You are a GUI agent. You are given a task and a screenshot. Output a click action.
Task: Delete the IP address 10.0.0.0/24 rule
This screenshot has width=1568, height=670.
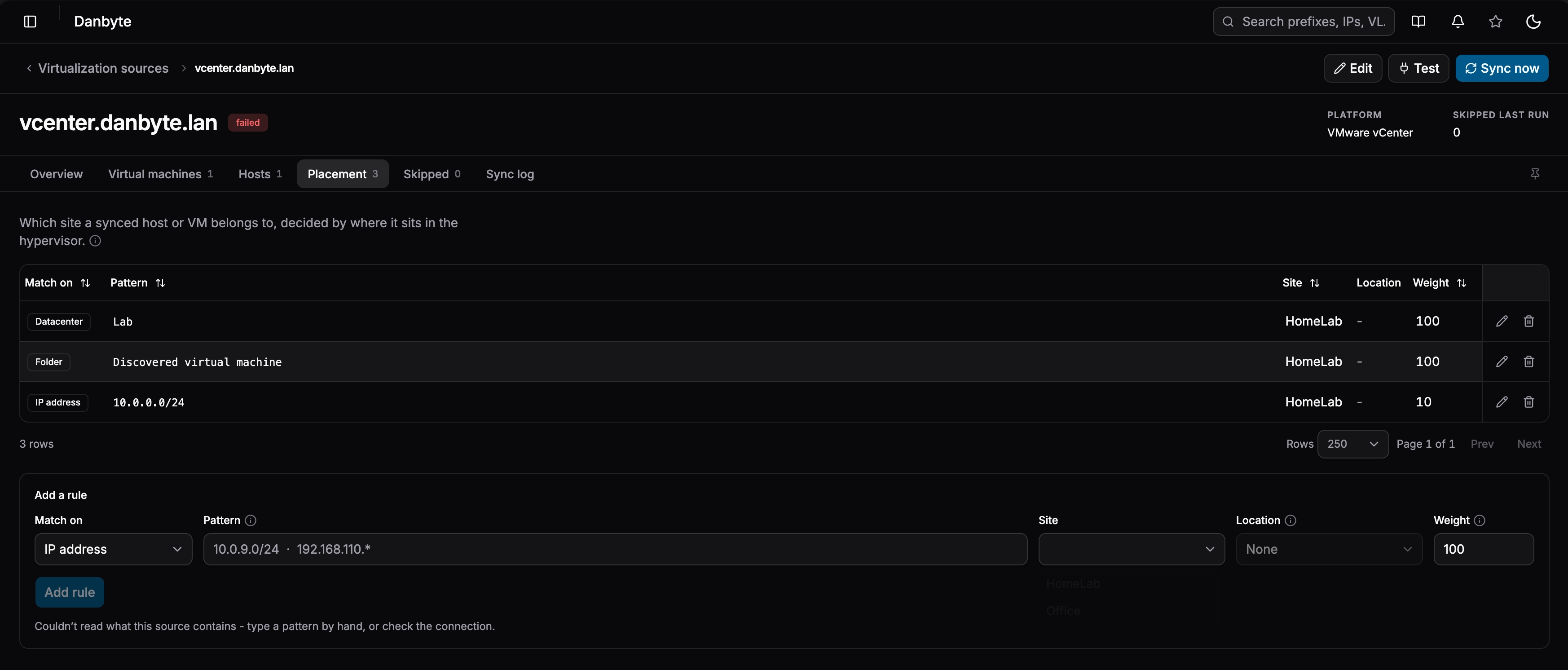(x=1528, y=401)
